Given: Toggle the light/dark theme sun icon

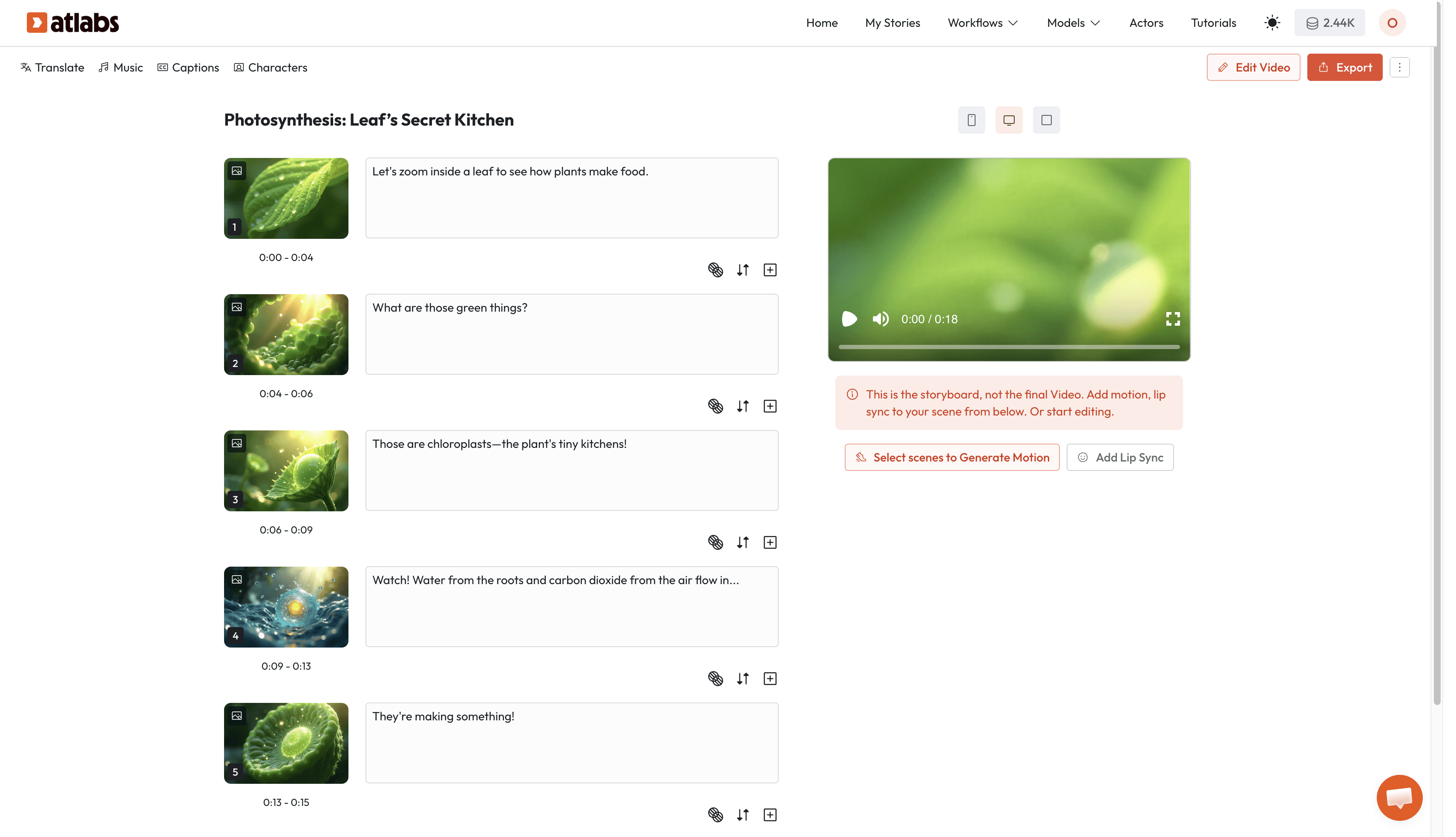Looking at the screenshot, I should (x=1272, y=23).
